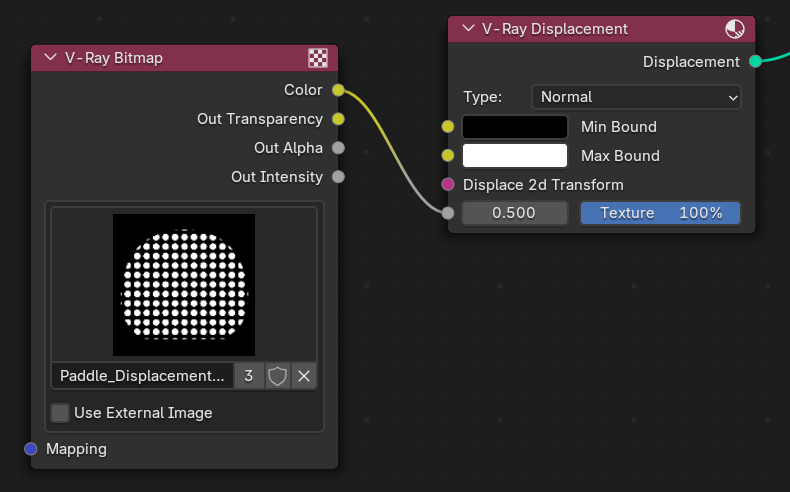790x492 pixels.
Task: Click the blue Mapping input socket
Action: (31, 449)
